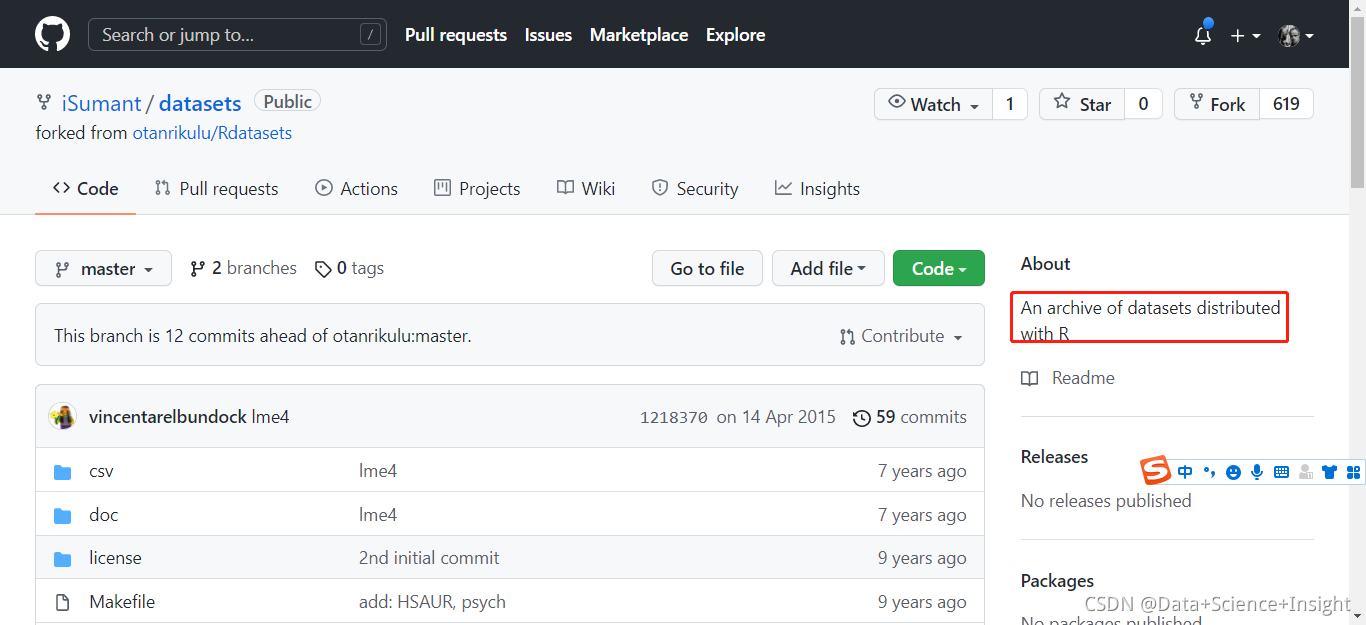View the 2 branches link
Viewport: 1366px width, 625px height.
click(x=243, y=268)
